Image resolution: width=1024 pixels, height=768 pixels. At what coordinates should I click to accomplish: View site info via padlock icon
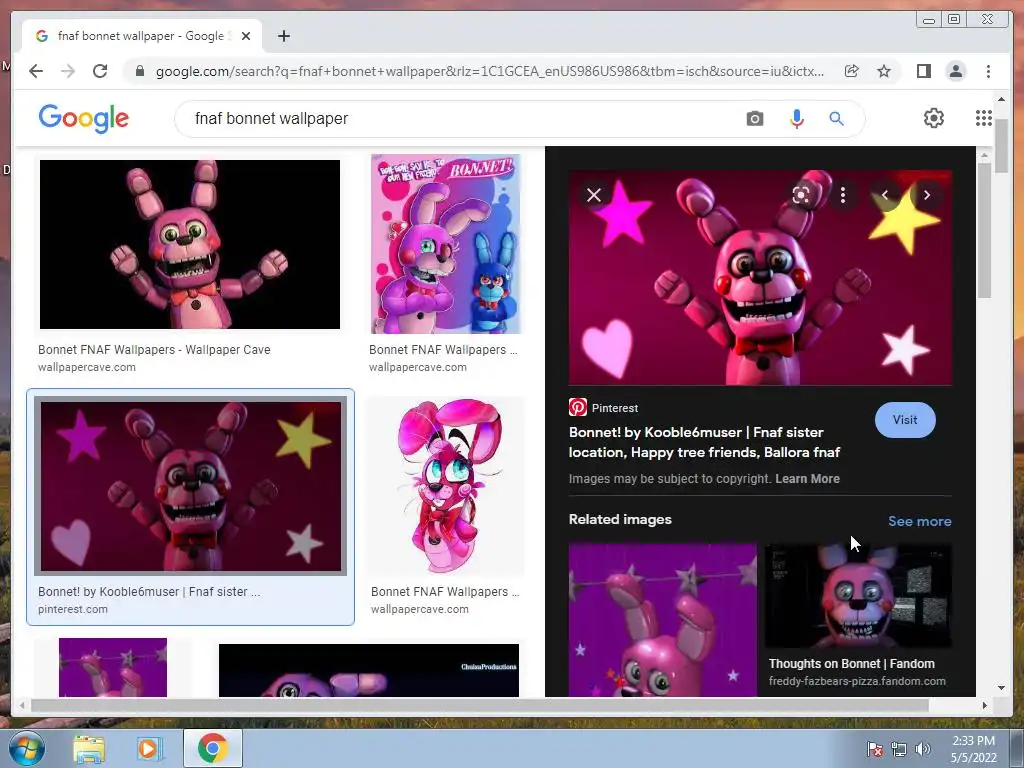tap(139, 71)
